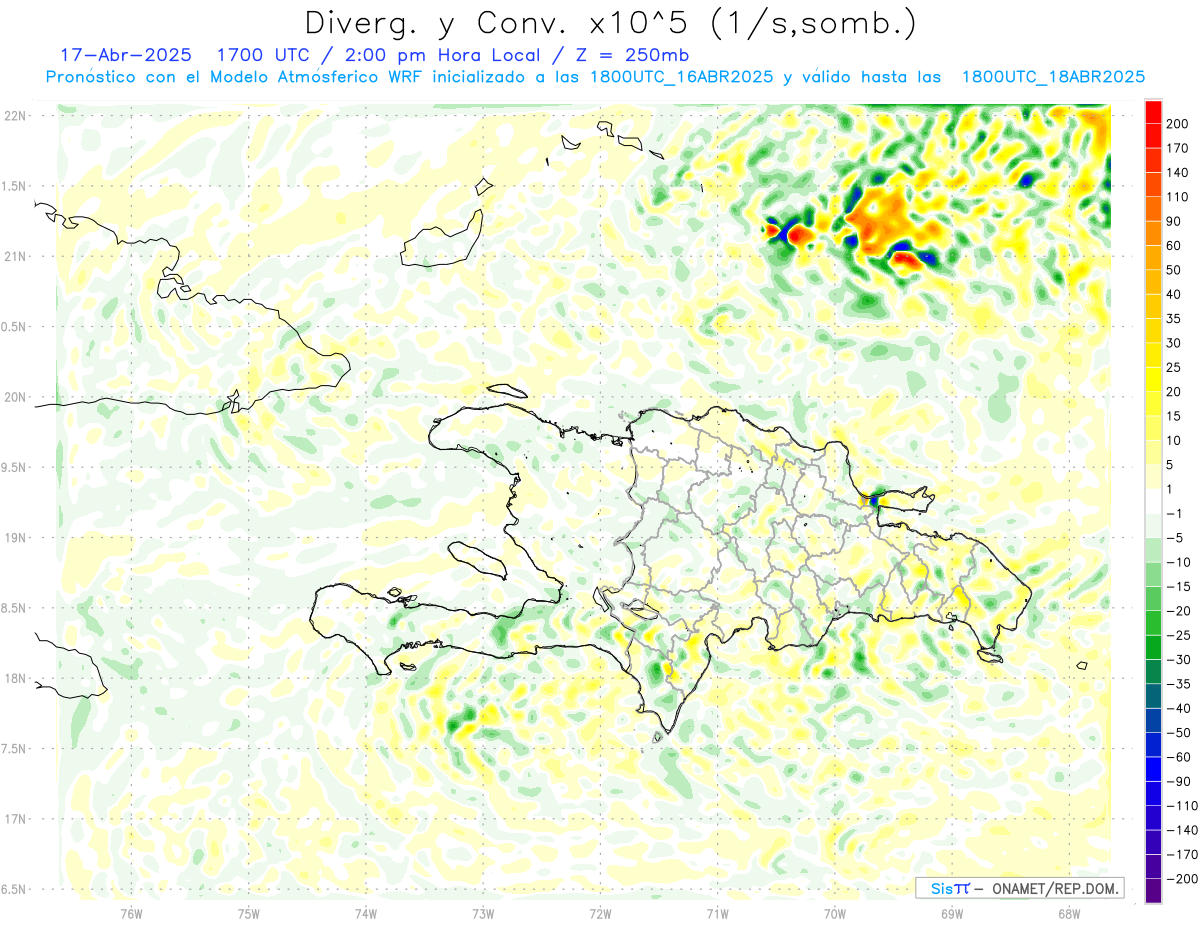Select the red swatch above 200 on the color scale
1200x927 pixels.
coord(1153,110)
